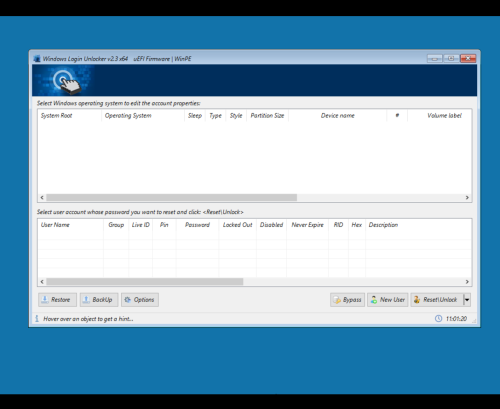500x409 pixels.
Task: Click the Partition Size column header
Action: [x=267, y=116]
